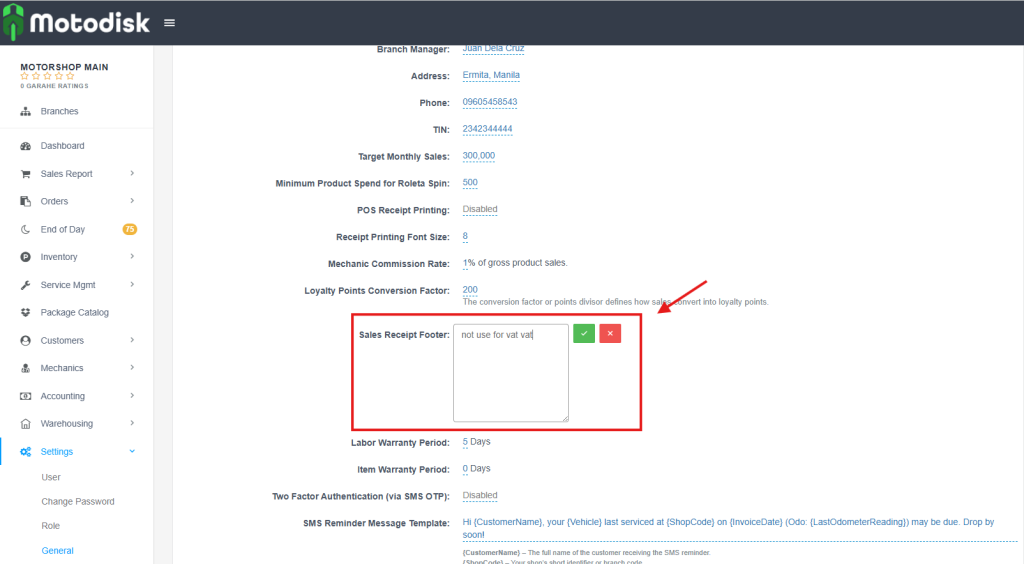Click the Branches sitemap icon
The image size is (1024, 564).
[x=26, y=111]
